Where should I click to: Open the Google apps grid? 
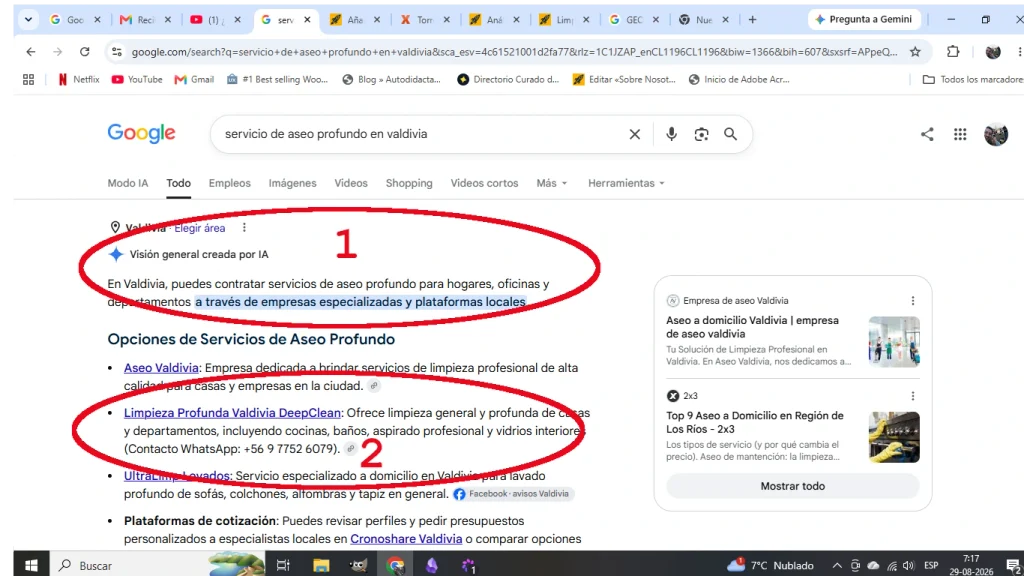[960, 134]
